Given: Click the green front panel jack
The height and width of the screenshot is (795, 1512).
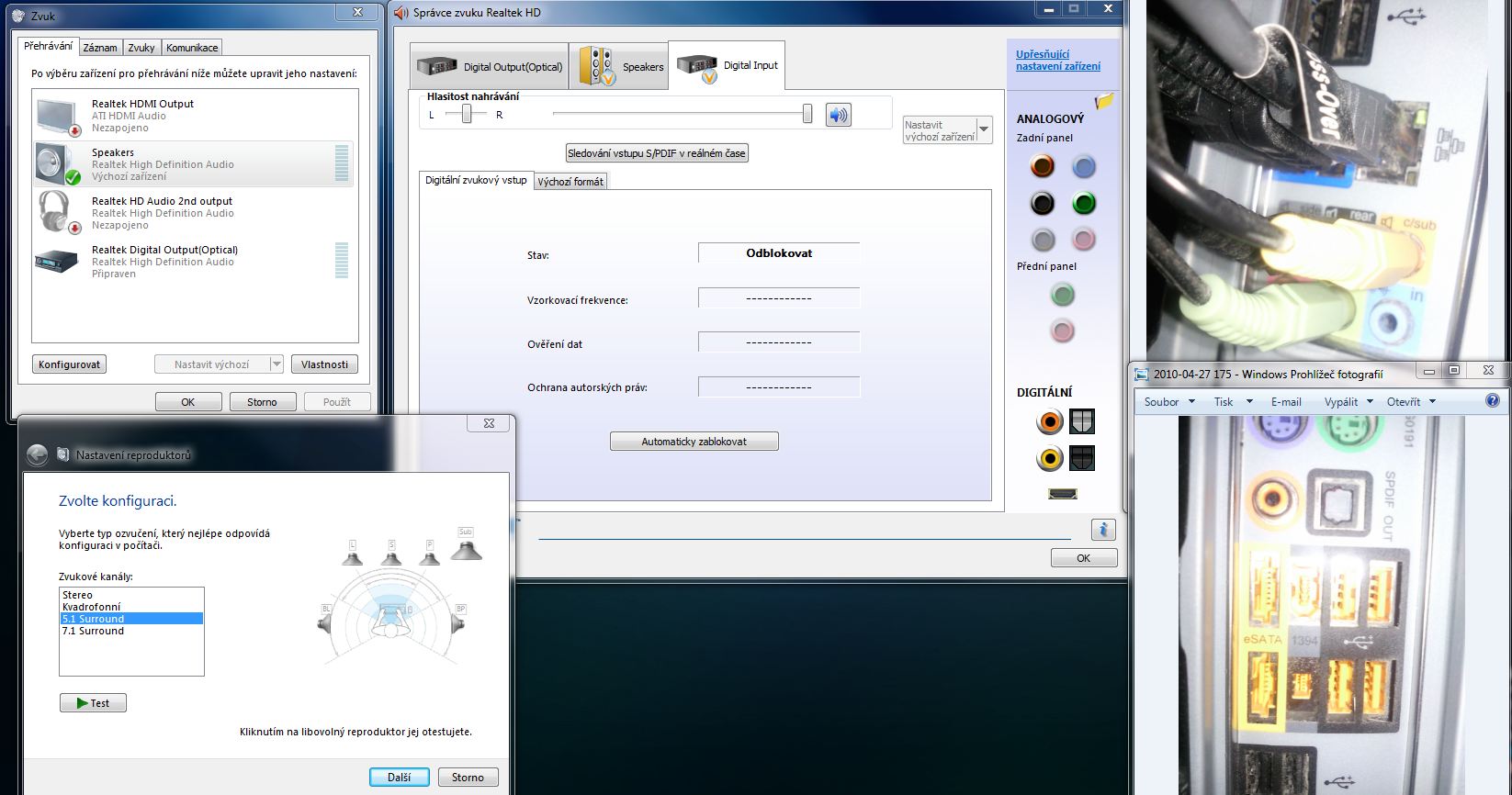Looking at the screenshot, I should [x=1063, y=295].
